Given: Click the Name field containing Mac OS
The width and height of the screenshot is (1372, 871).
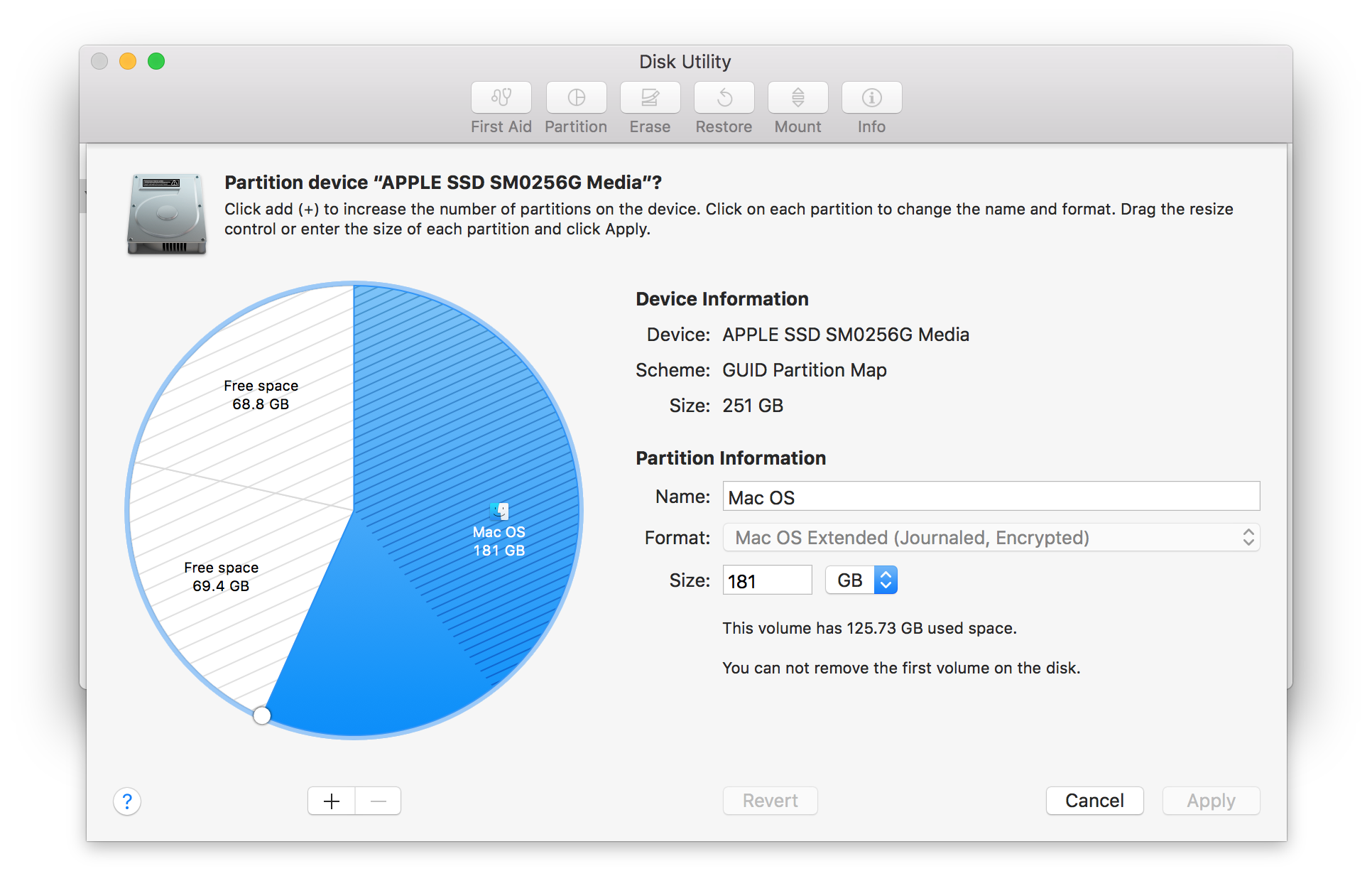Looking at the screenshot, I should coord(991,497).
